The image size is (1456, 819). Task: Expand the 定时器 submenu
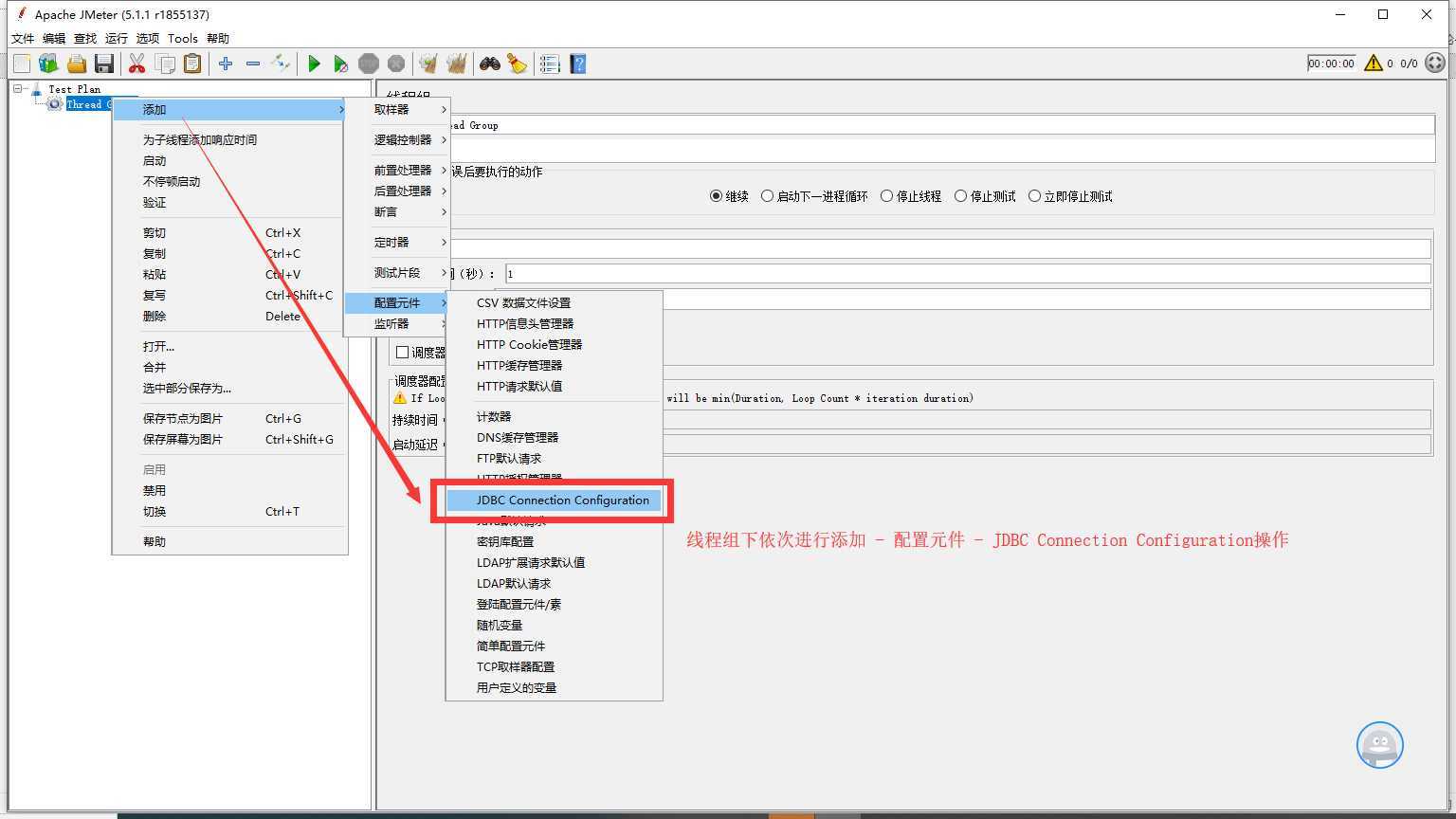(x=396, y=242)
